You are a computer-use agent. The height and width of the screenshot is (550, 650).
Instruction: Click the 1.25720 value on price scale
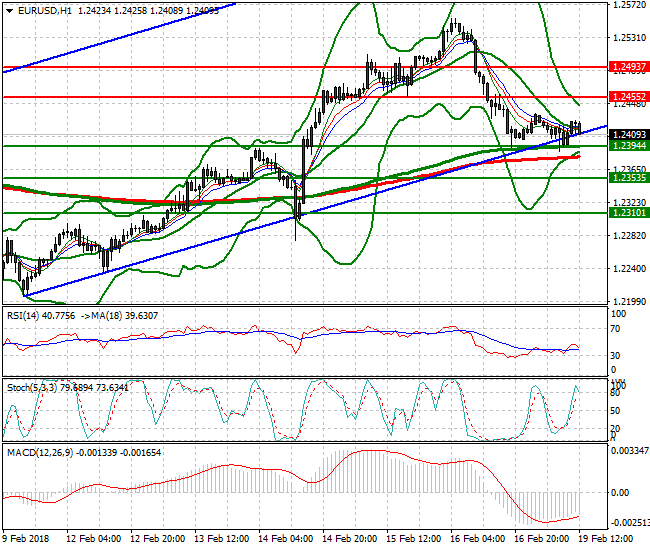(x=628, y=6)
